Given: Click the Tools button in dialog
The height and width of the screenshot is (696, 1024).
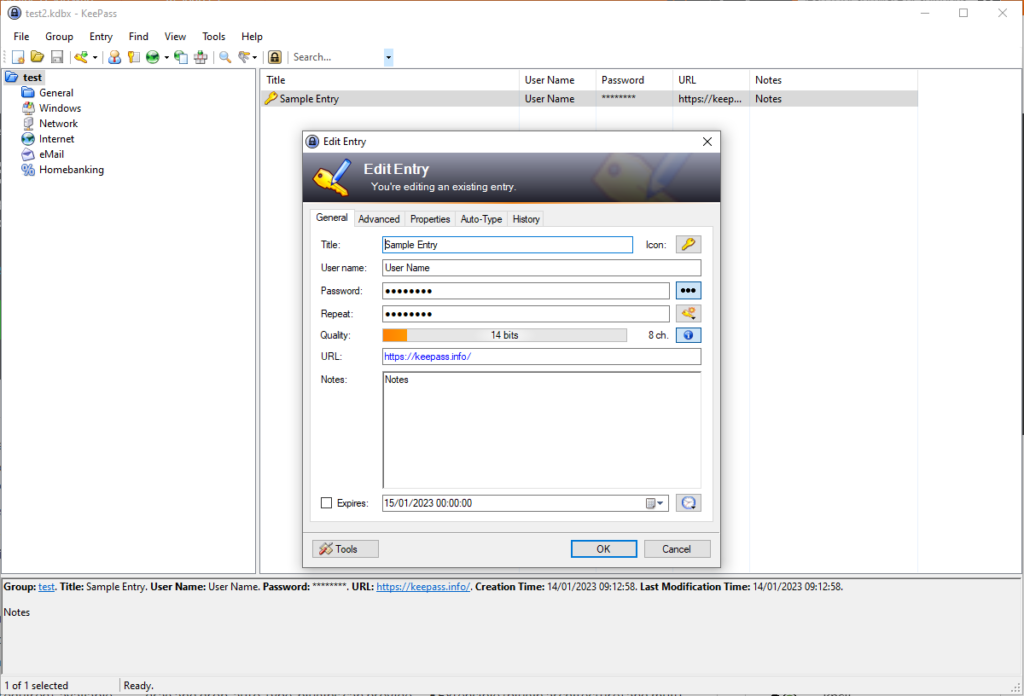Looking at the screenshot, I should click(x=345, y=549).
